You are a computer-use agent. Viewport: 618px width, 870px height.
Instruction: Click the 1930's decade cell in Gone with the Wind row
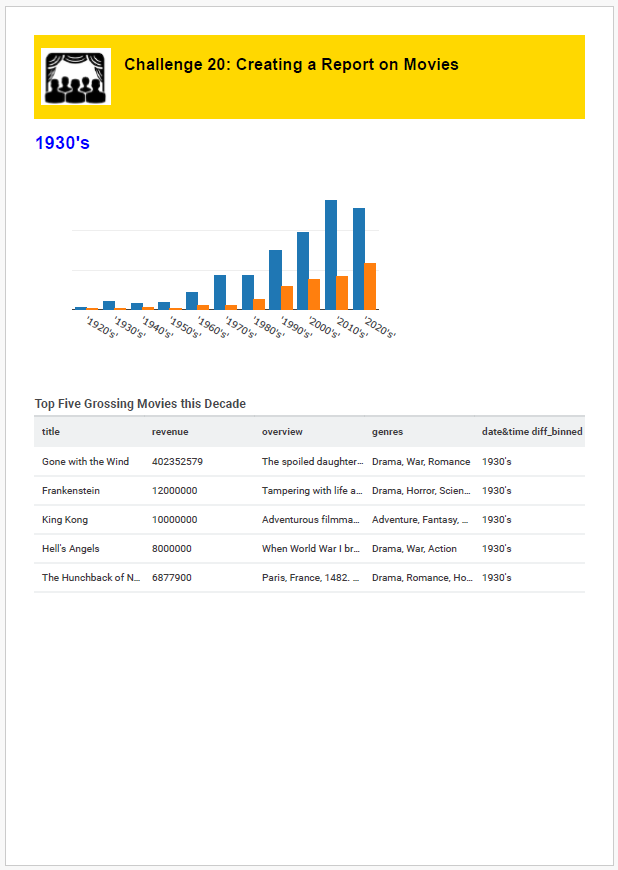coord(497,461)
